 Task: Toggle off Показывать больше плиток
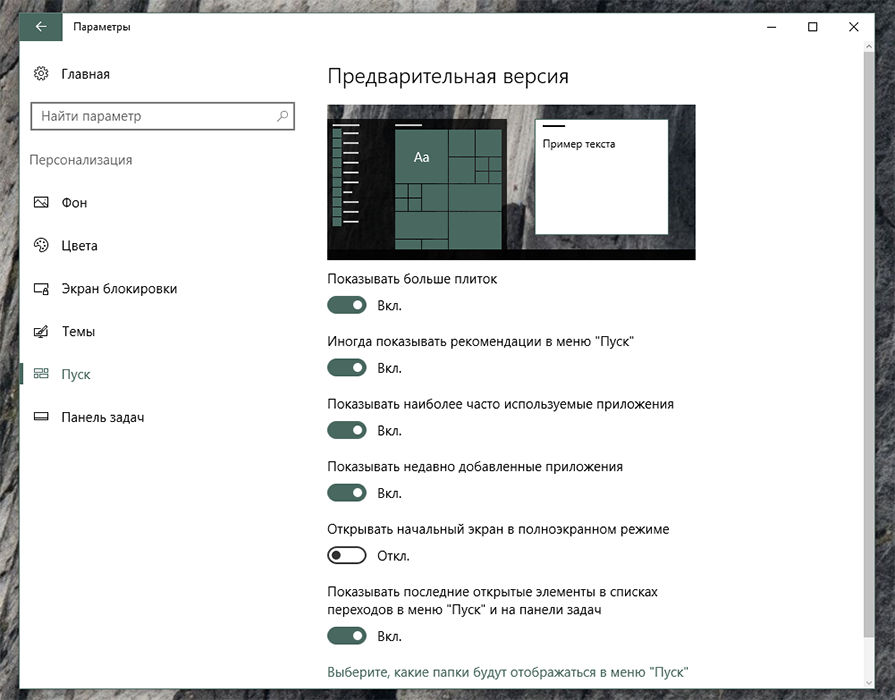[x=347, y=305]
